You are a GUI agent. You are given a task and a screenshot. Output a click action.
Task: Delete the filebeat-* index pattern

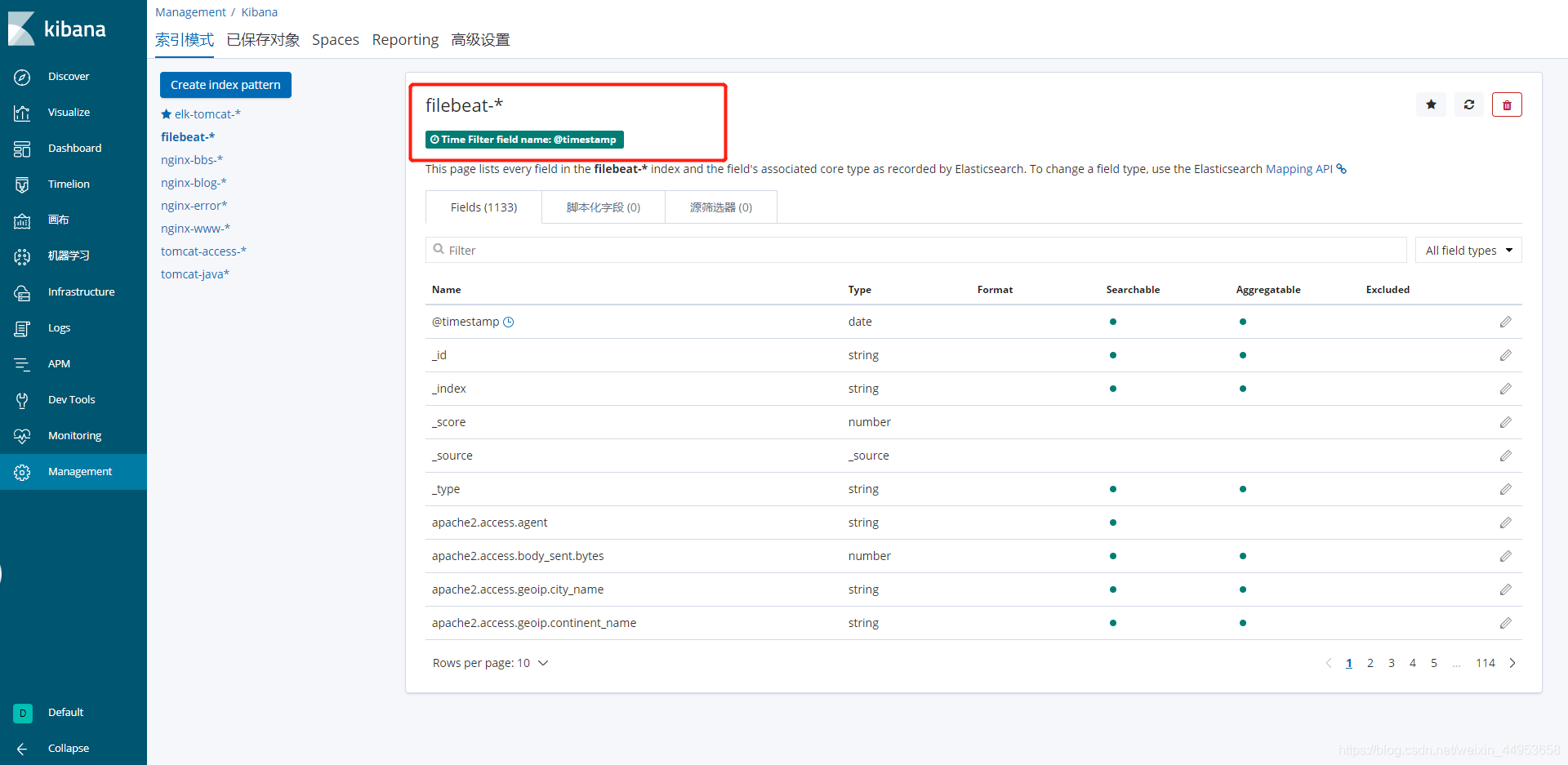(1507, 105)
